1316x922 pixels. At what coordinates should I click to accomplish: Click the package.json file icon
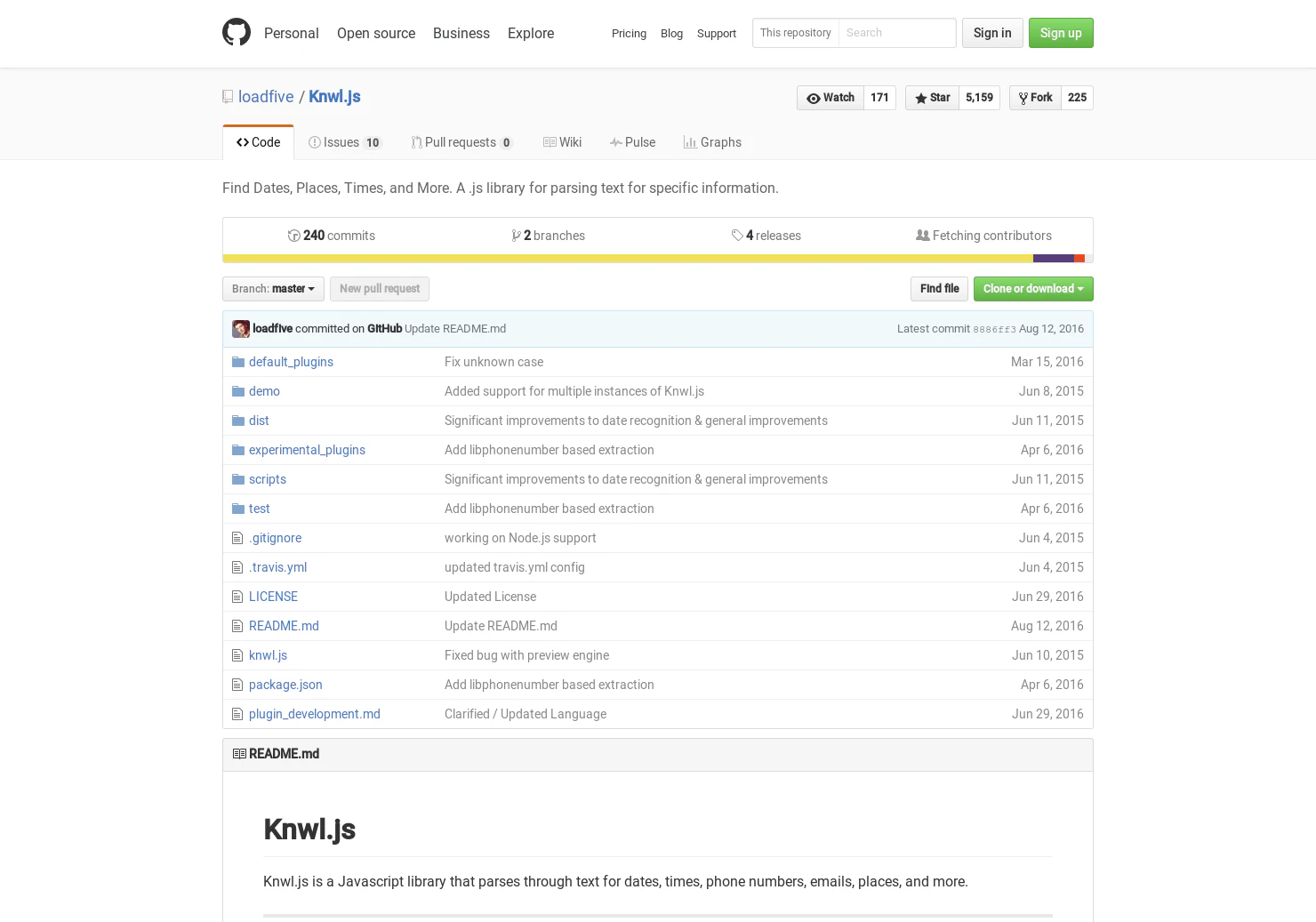(237, 685)
